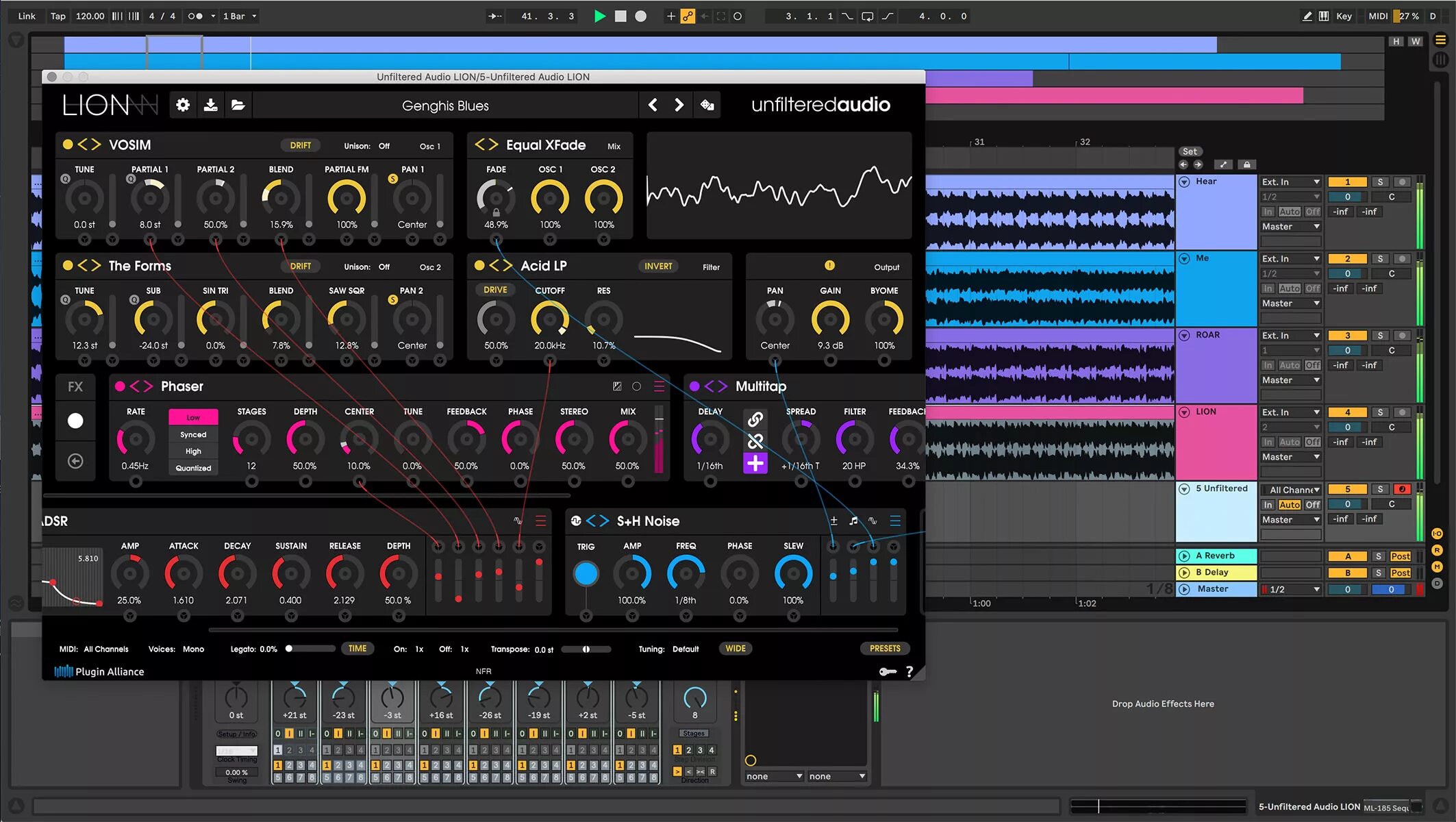The width and height of the screenshot is (1456, 822).
Task: Open Hear track Ext. In dropdown
Action: [x=1290, y=182]
